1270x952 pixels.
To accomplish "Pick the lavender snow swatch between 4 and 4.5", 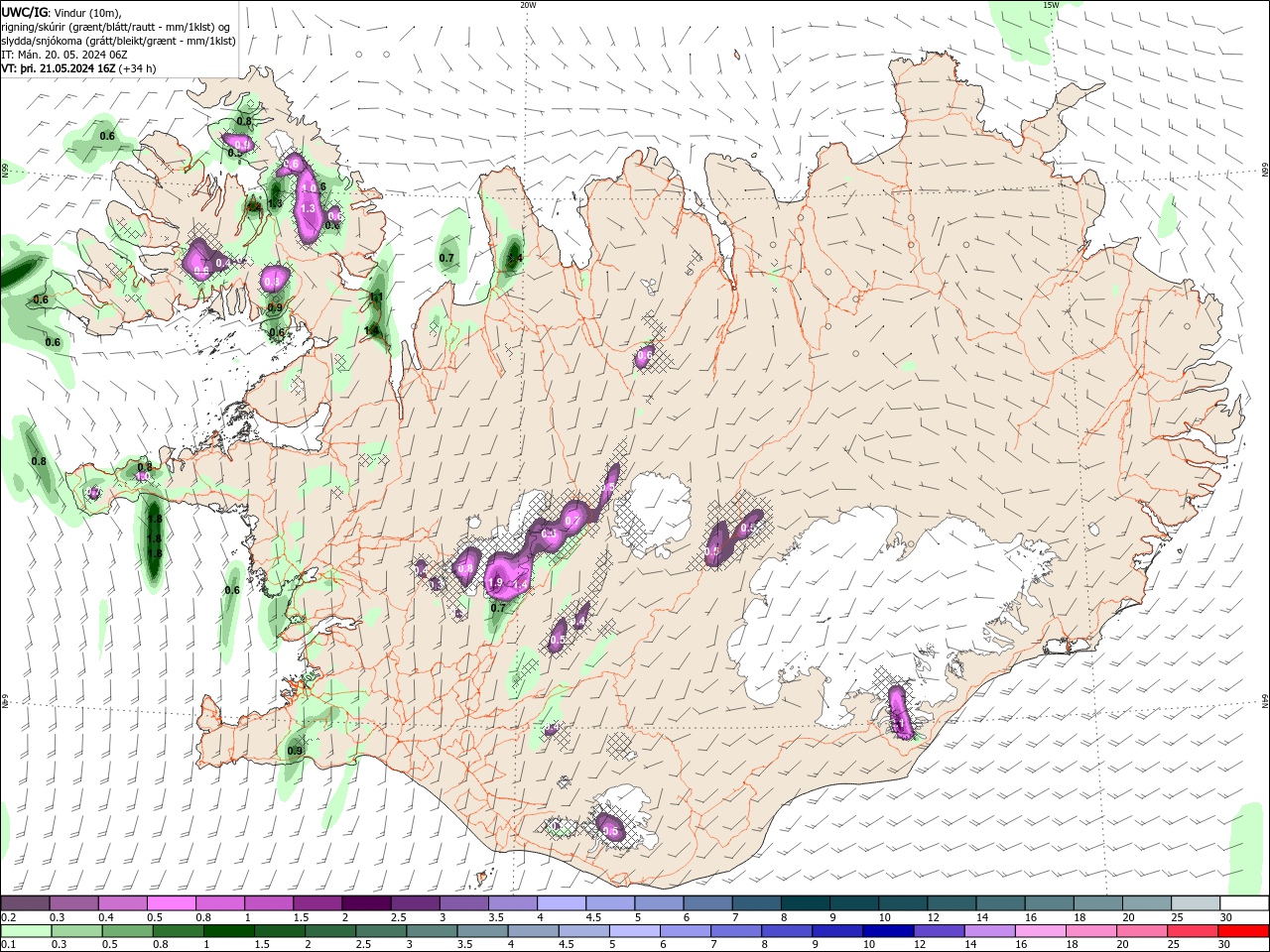I will (x=560, y=903).
